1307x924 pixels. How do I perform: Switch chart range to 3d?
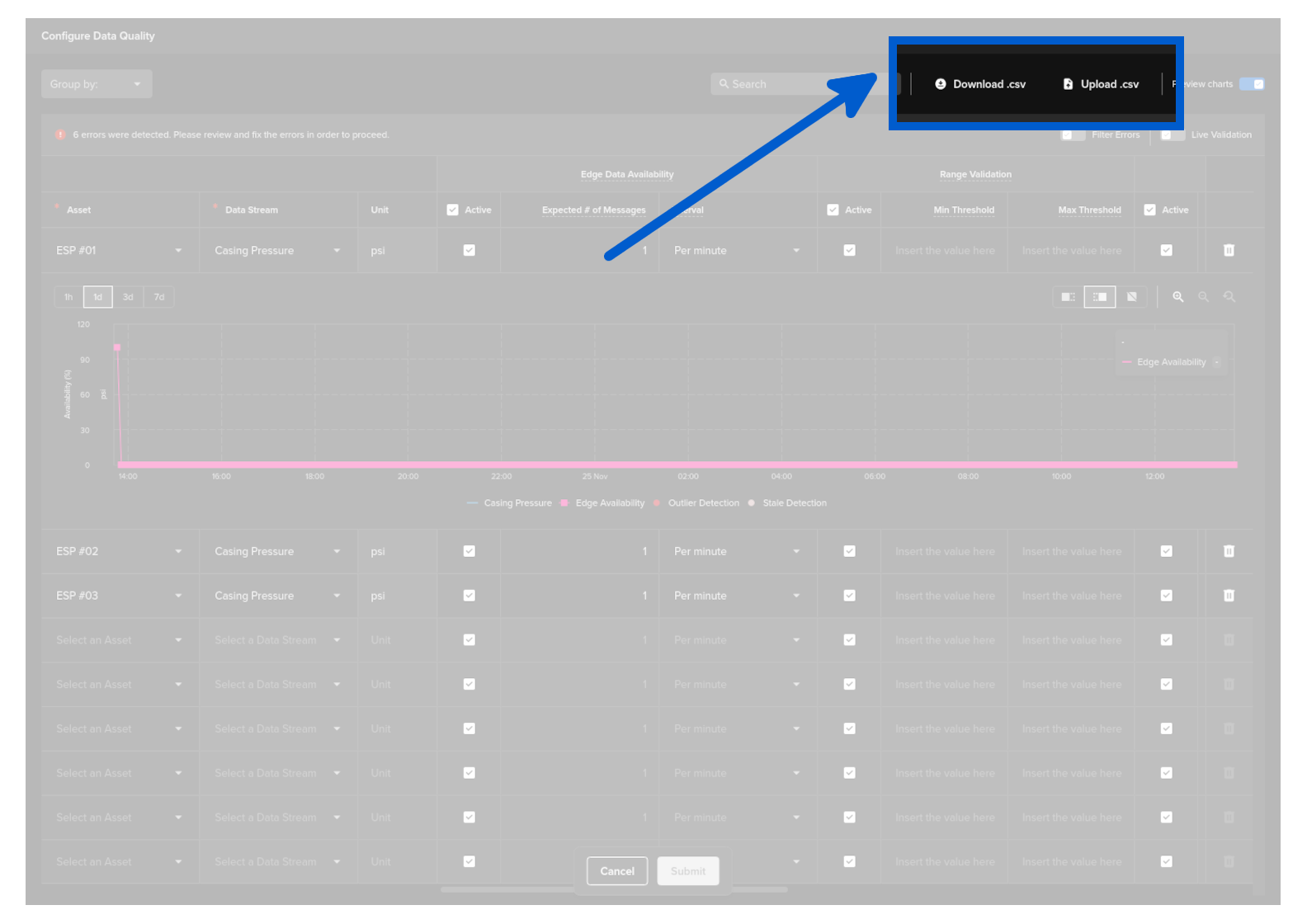(x=128, y=297)
